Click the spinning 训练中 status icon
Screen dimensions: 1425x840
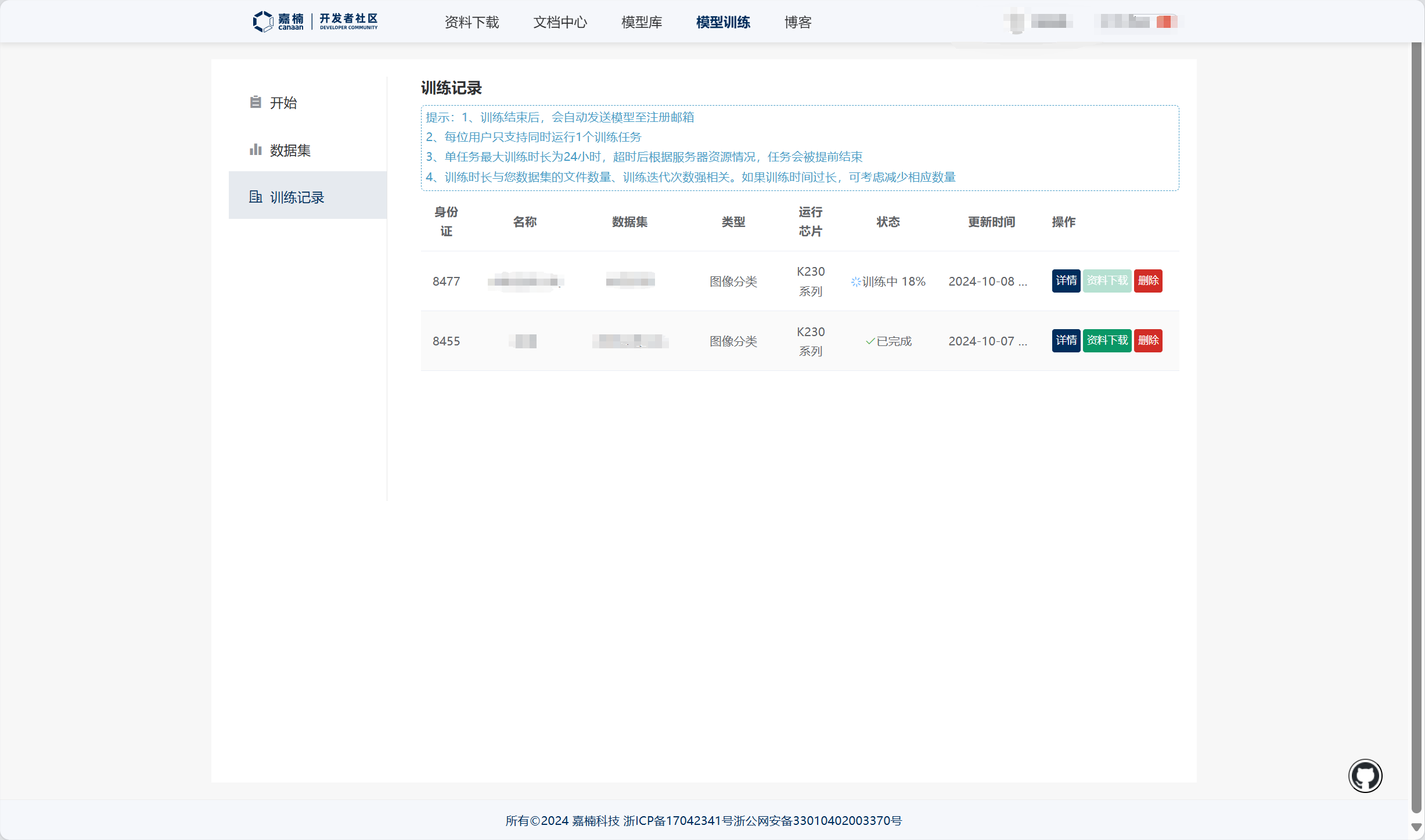coord(855,282)
